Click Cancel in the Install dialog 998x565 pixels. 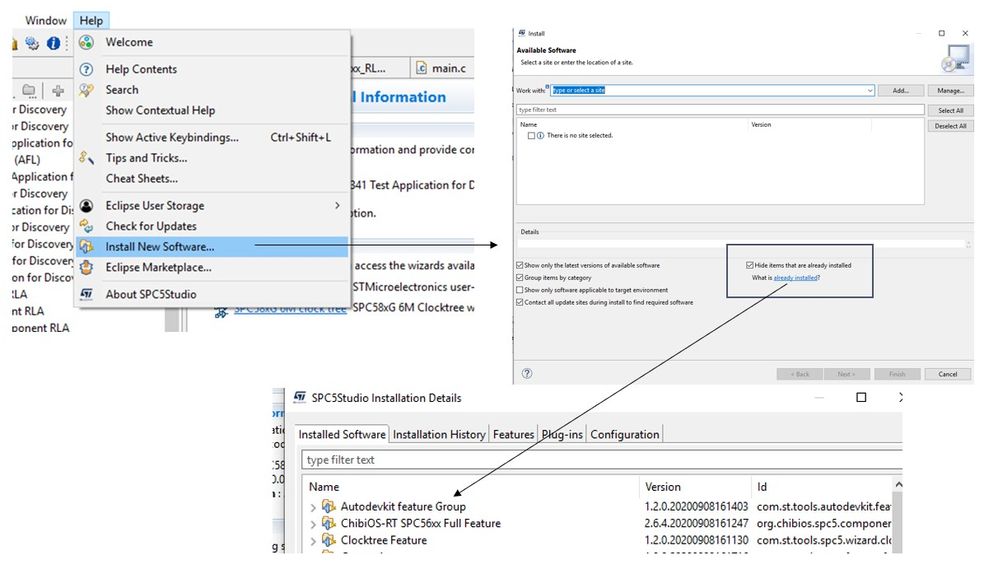(x=947, y=374)
